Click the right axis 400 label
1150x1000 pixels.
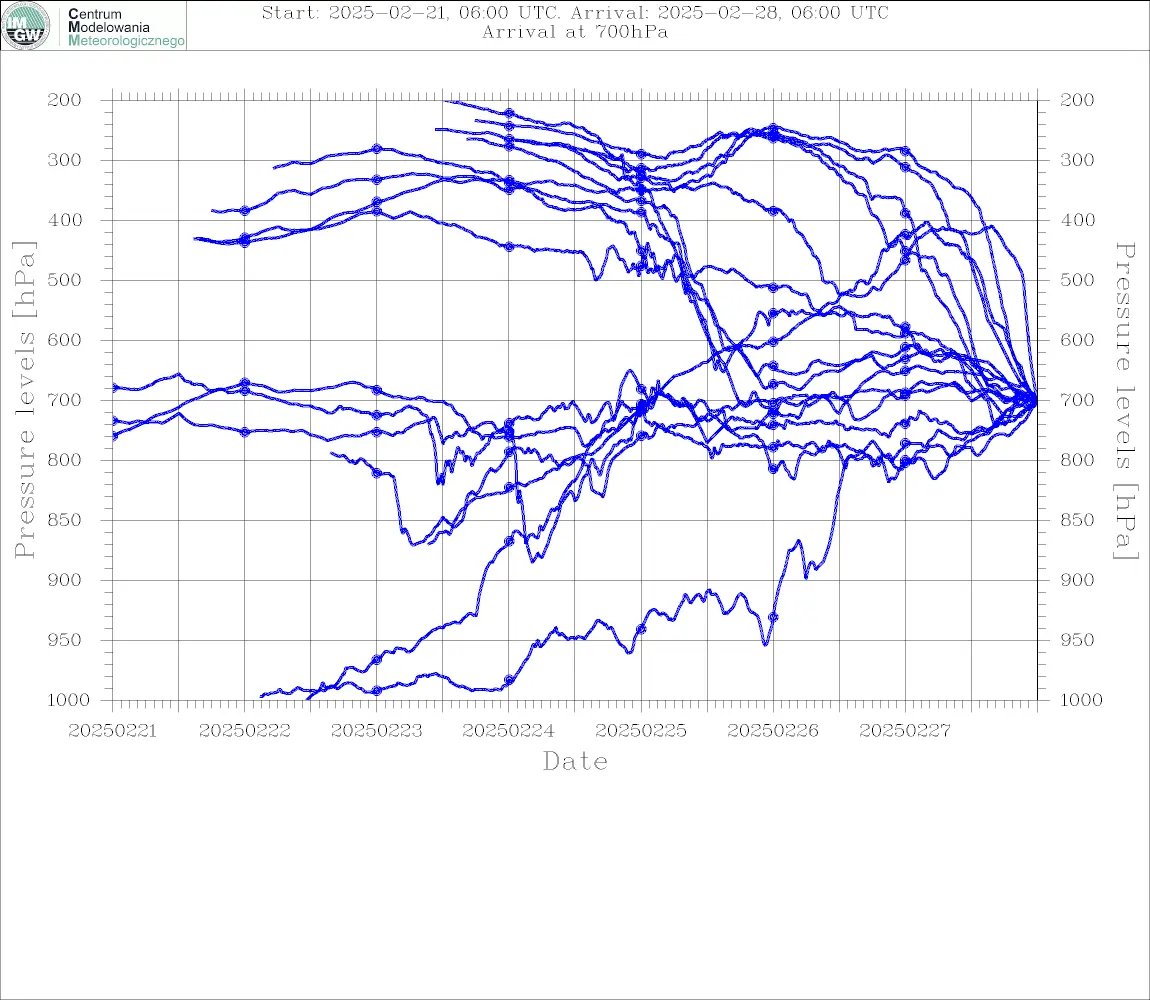coord(1077,220)
